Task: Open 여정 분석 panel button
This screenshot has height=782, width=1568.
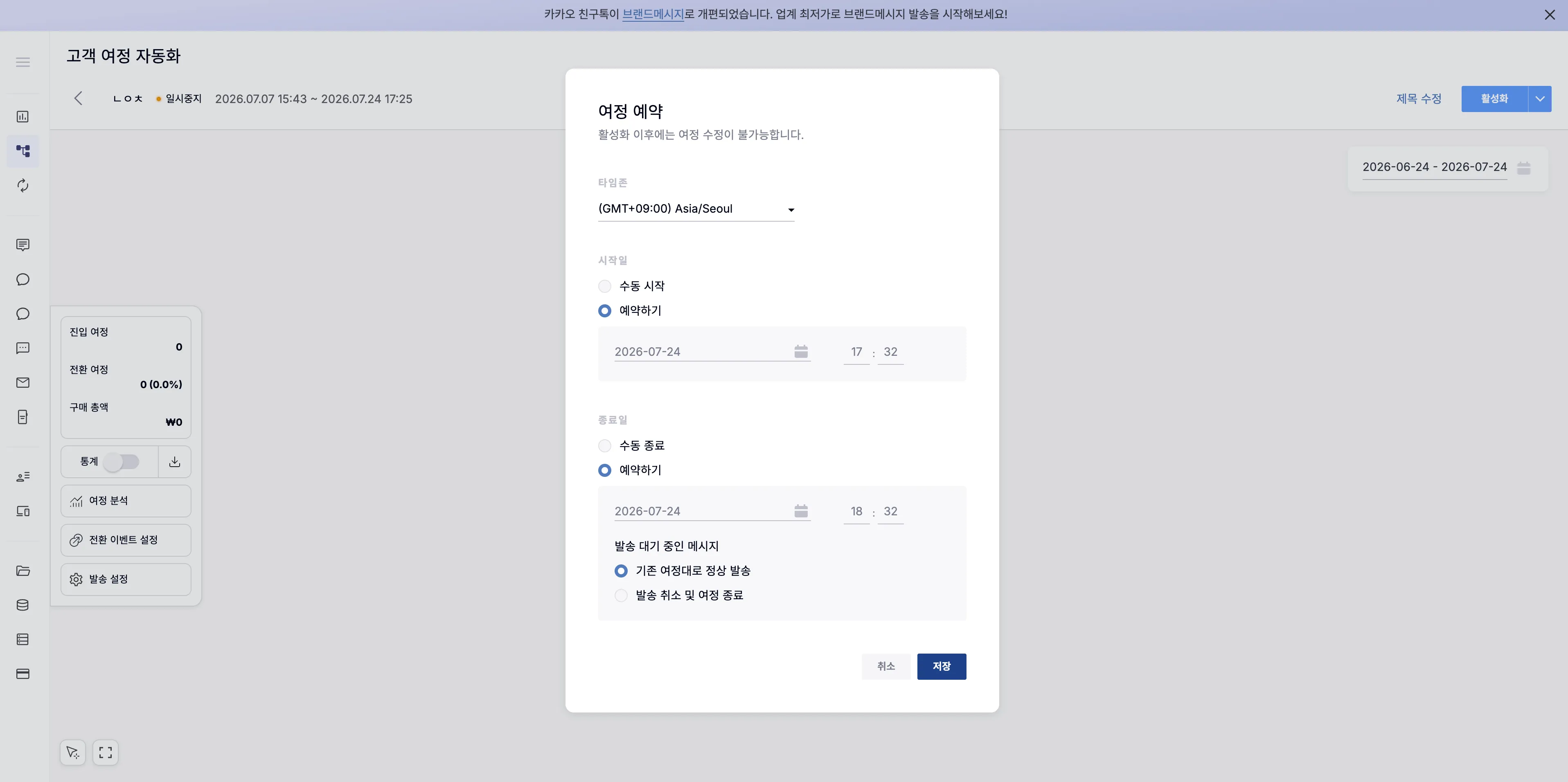Action: click(126, 501)
